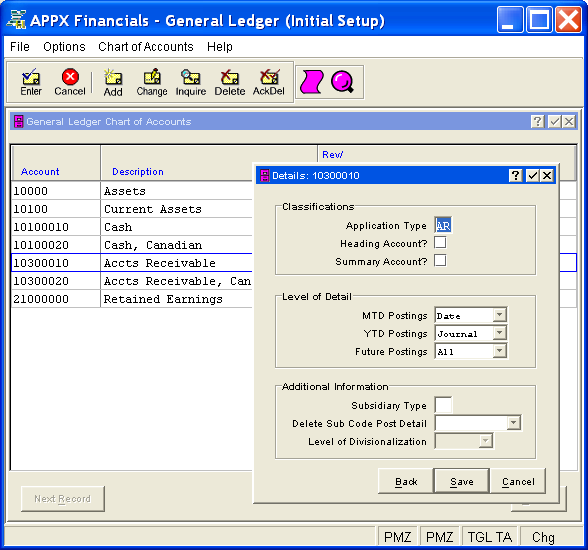588x550 pixels.
Task: Click the help icon on Chart of Accounts panel
Action: (x=538, y=121)
